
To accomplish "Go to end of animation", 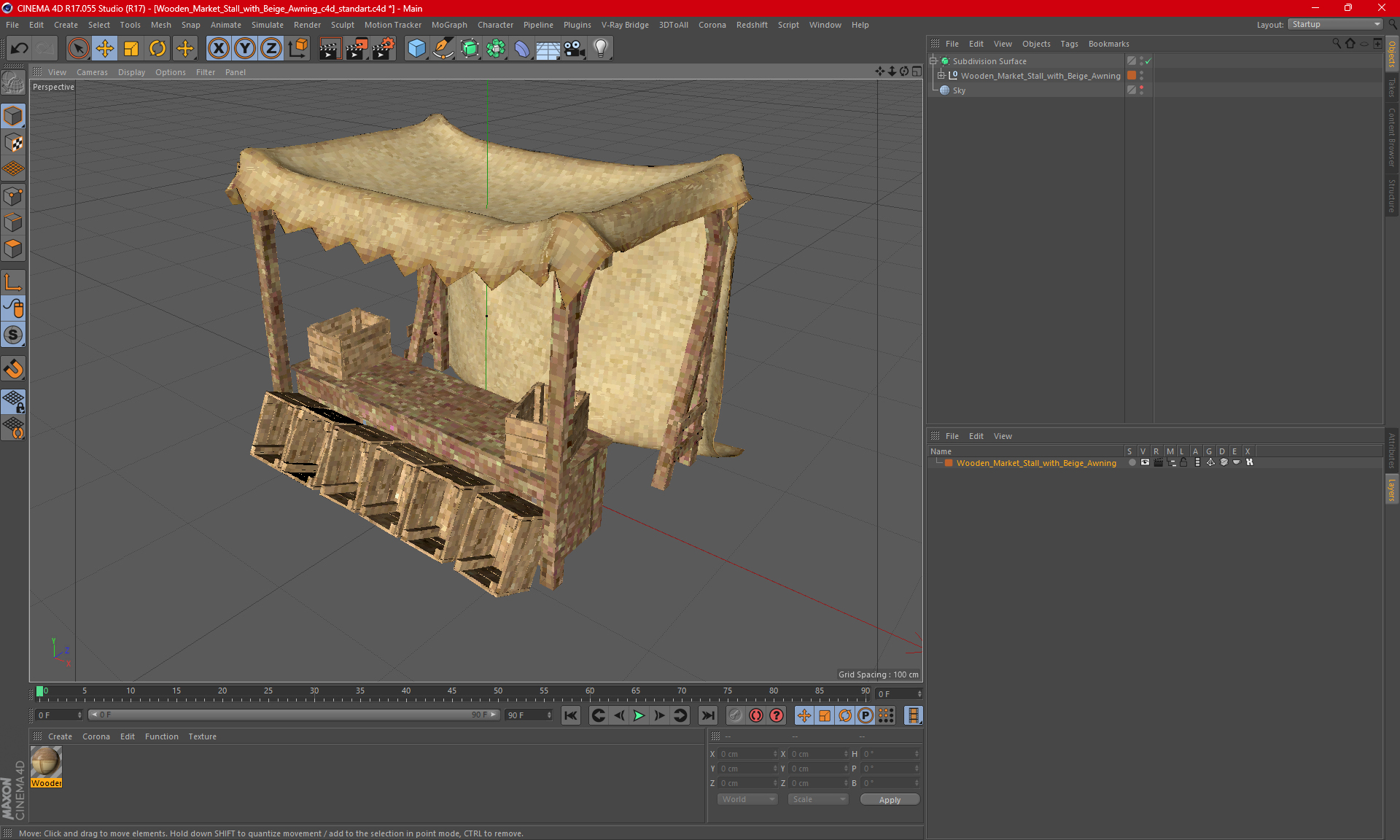I will [x=707, y=715].
